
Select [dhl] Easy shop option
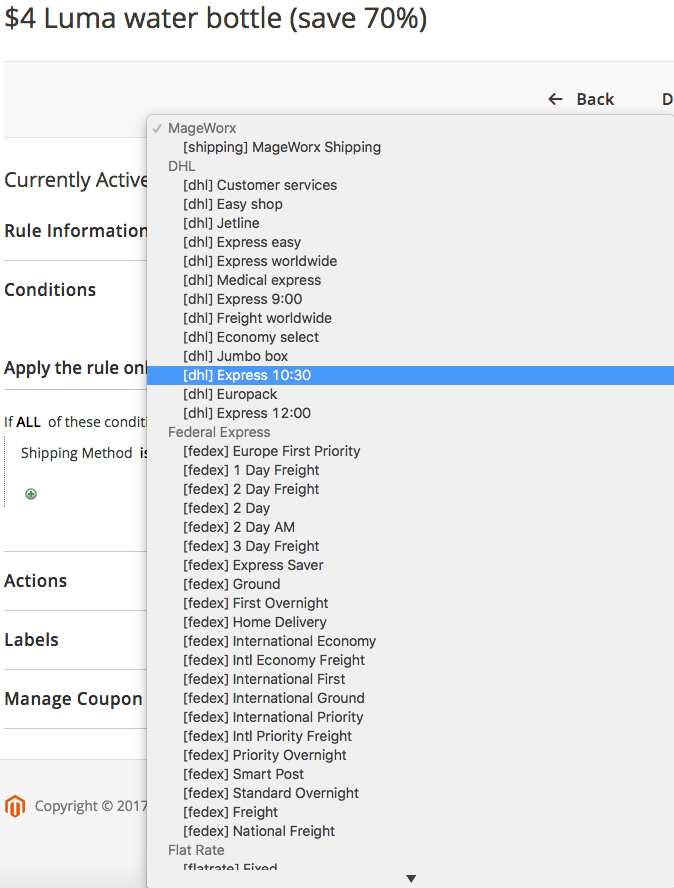click(411, 204)
